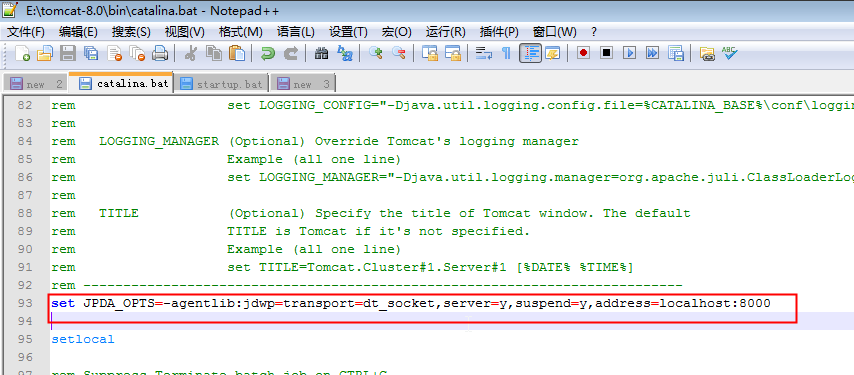Open the 格式(M) menu

[240, 32]
